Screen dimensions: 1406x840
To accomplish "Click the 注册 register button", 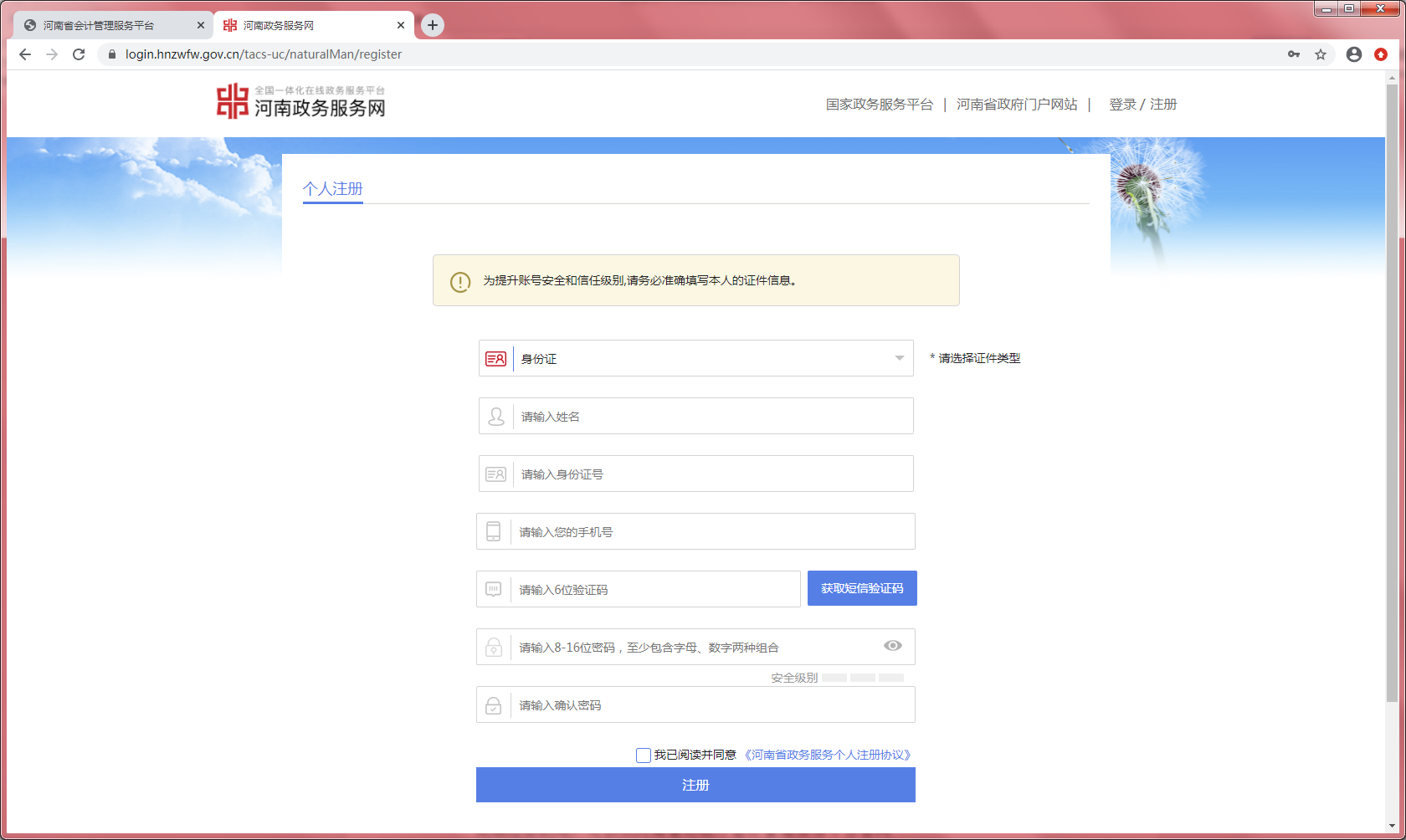I will [x=695, y=785].
